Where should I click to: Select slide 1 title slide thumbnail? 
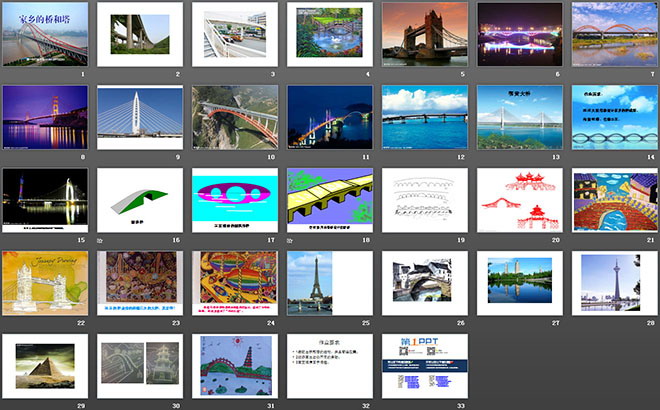pos(45,34)
